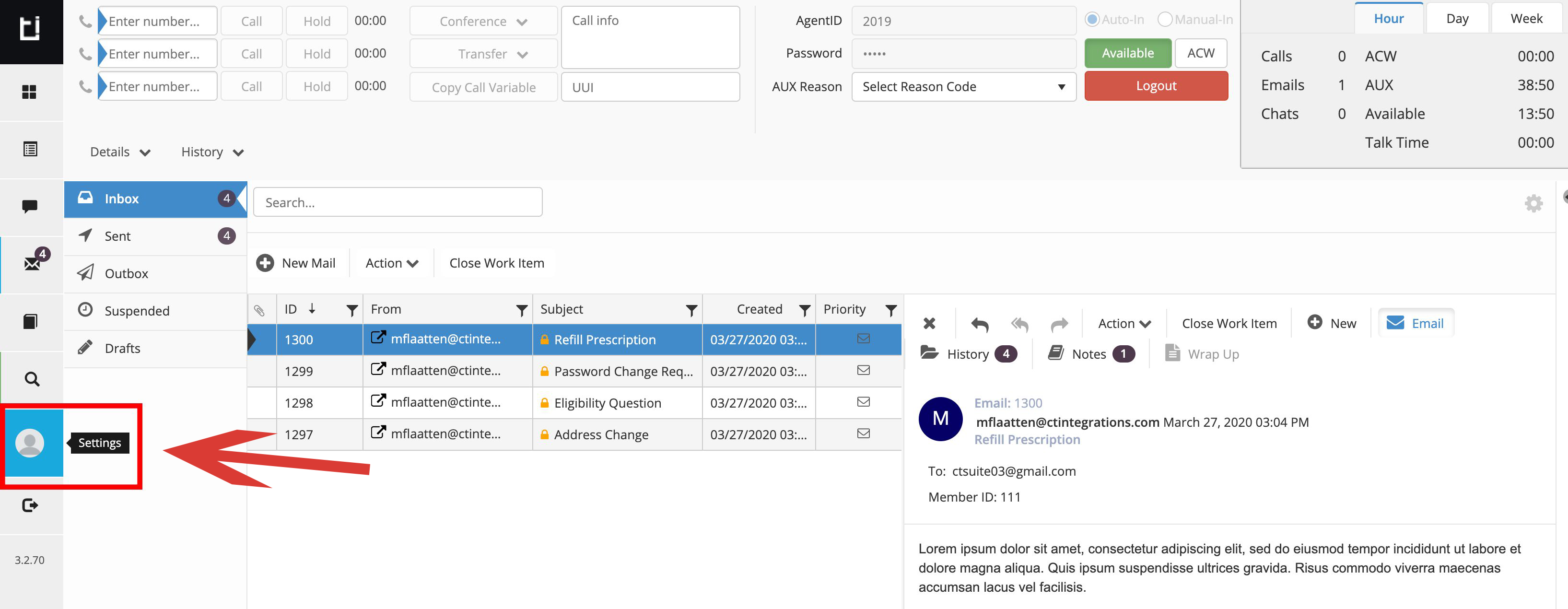The image size is (1568, 609).
Task: Click the AgentID field
Action: [x=963, y=21]
